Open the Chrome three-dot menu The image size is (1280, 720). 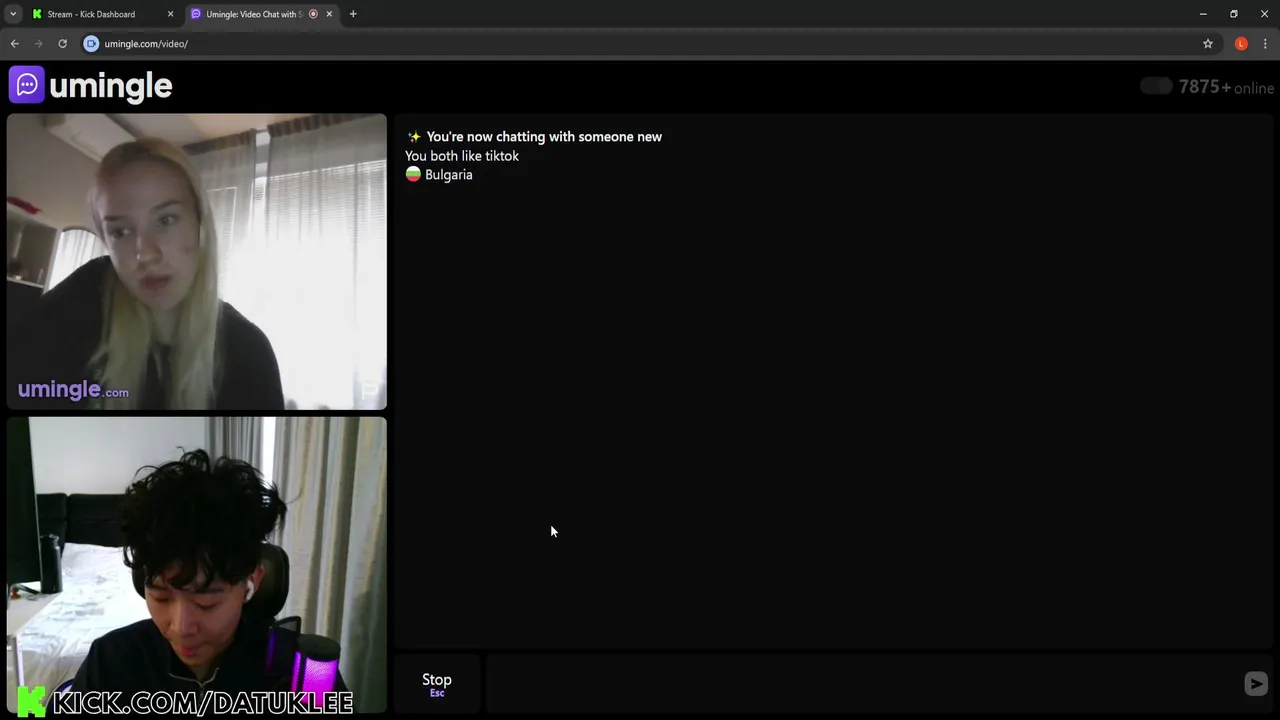[x=1265, y=44]
